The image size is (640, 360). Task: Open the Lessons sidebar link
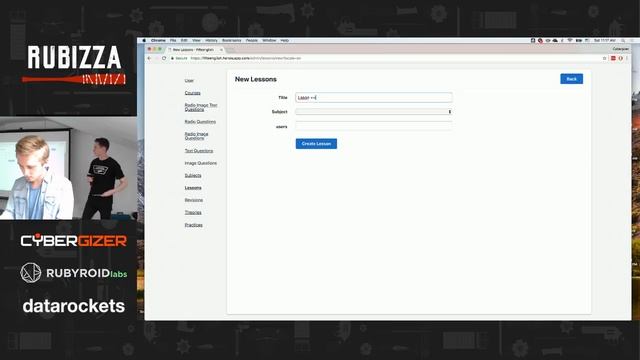click(x=193, y=188)
